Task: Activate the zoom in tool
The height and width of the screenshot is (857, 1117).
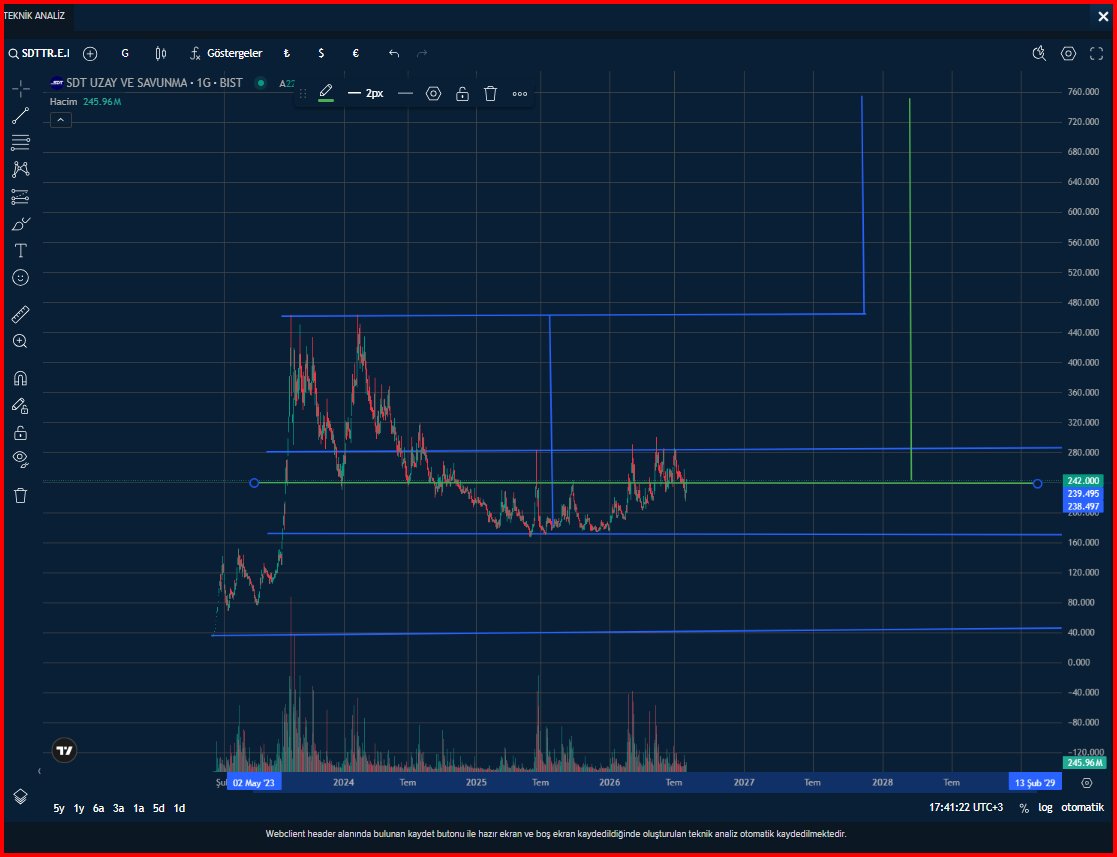Action: point(21,341)
